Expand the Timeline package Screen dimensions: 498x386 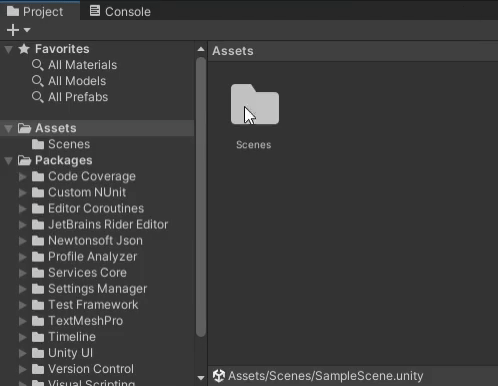[22, 337]
